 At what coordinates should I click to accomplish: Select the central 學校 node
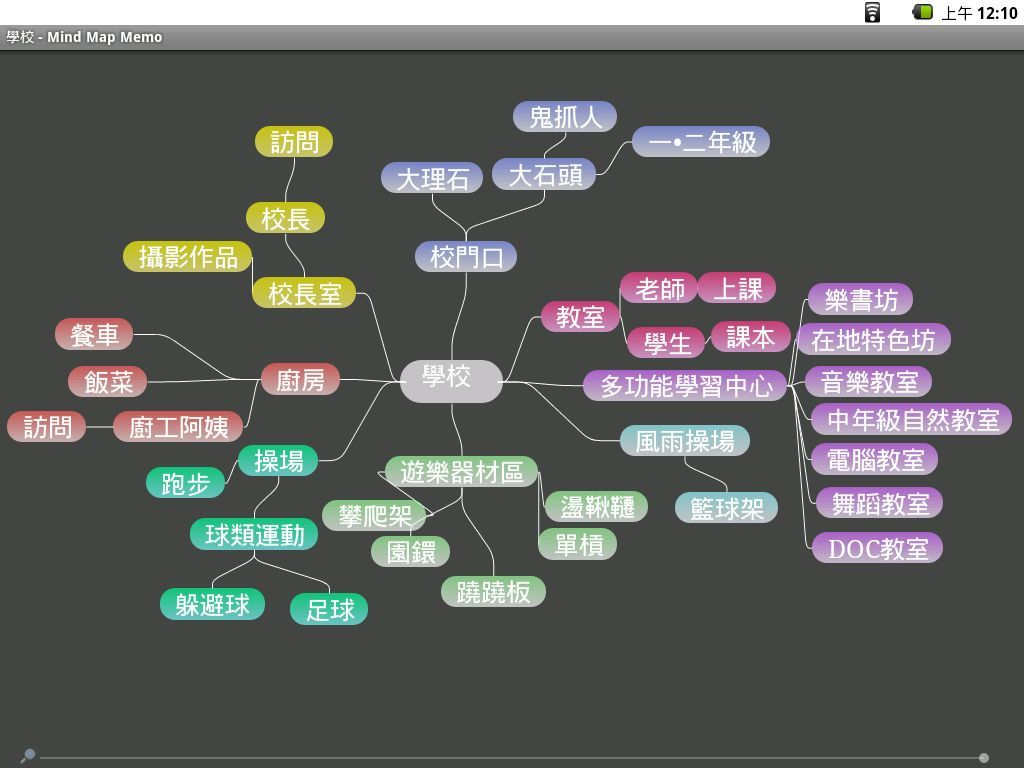pyautogui.click(x=450, y=379)
